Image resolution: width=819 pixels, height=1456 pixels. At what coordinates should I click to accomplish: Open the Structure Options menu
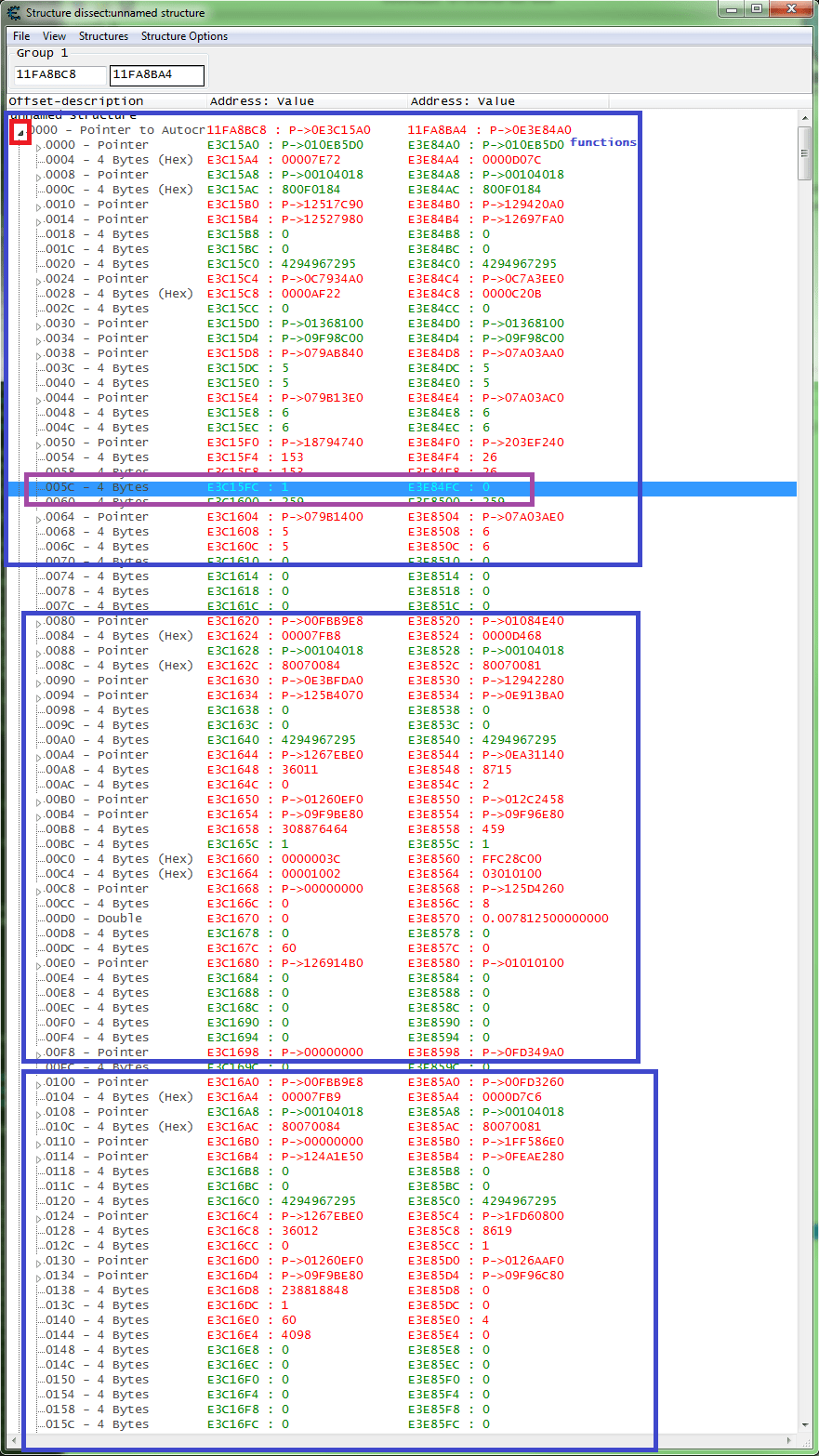[183, 35]
